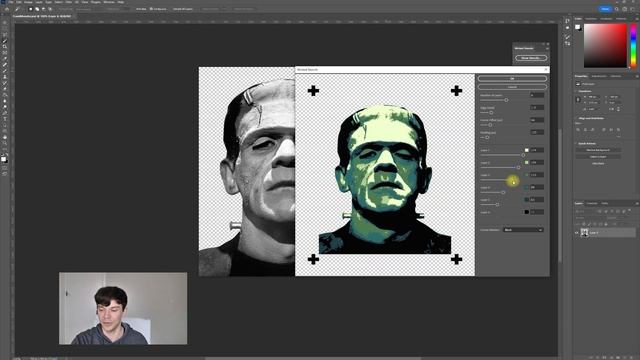Switch to the Adjustments tab
The width and height of the screenshot is (640, 360).
tap(599, 76)
